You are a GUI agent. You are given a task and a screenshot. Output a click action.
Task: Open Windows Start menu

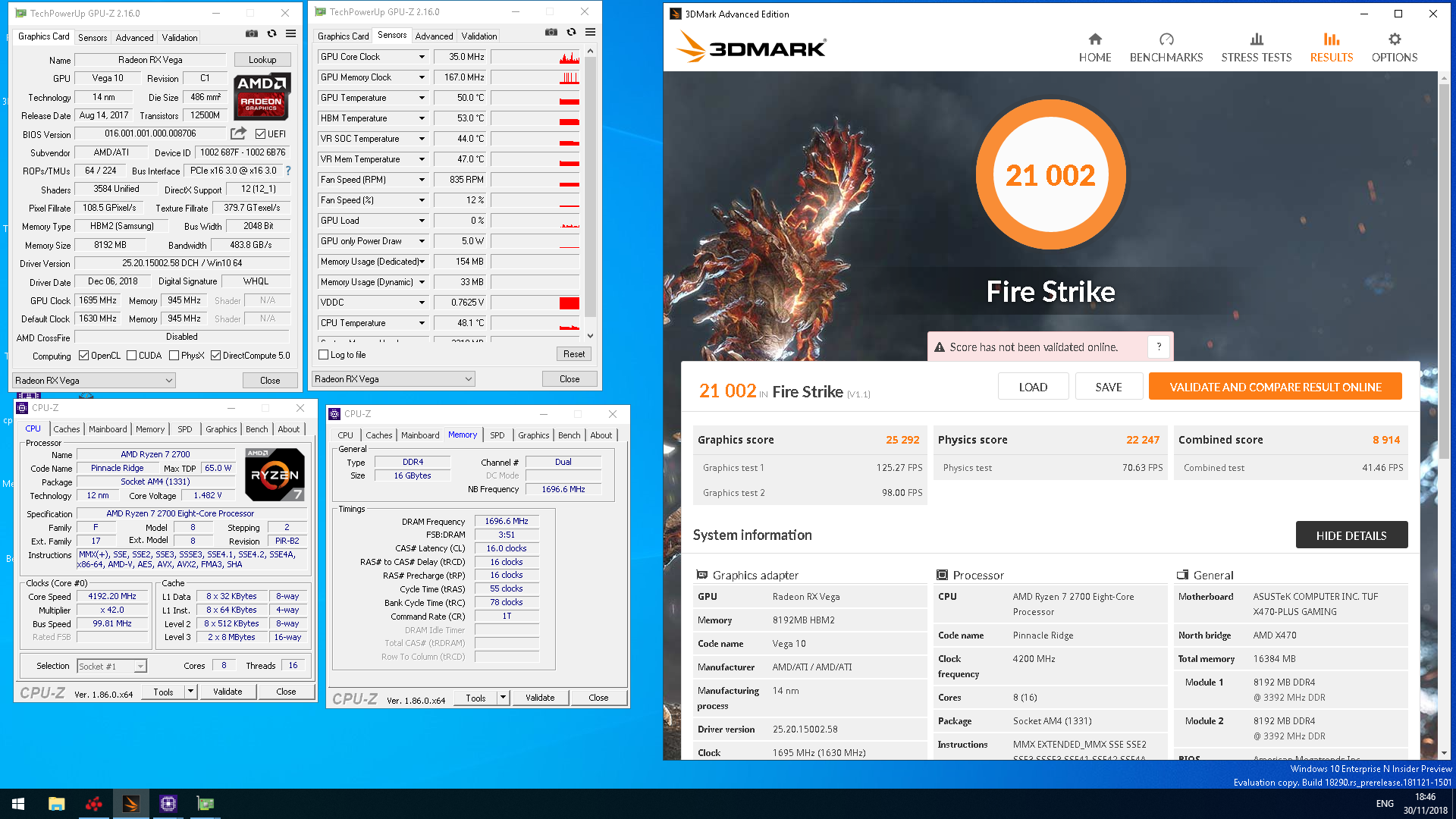point(18,804)
